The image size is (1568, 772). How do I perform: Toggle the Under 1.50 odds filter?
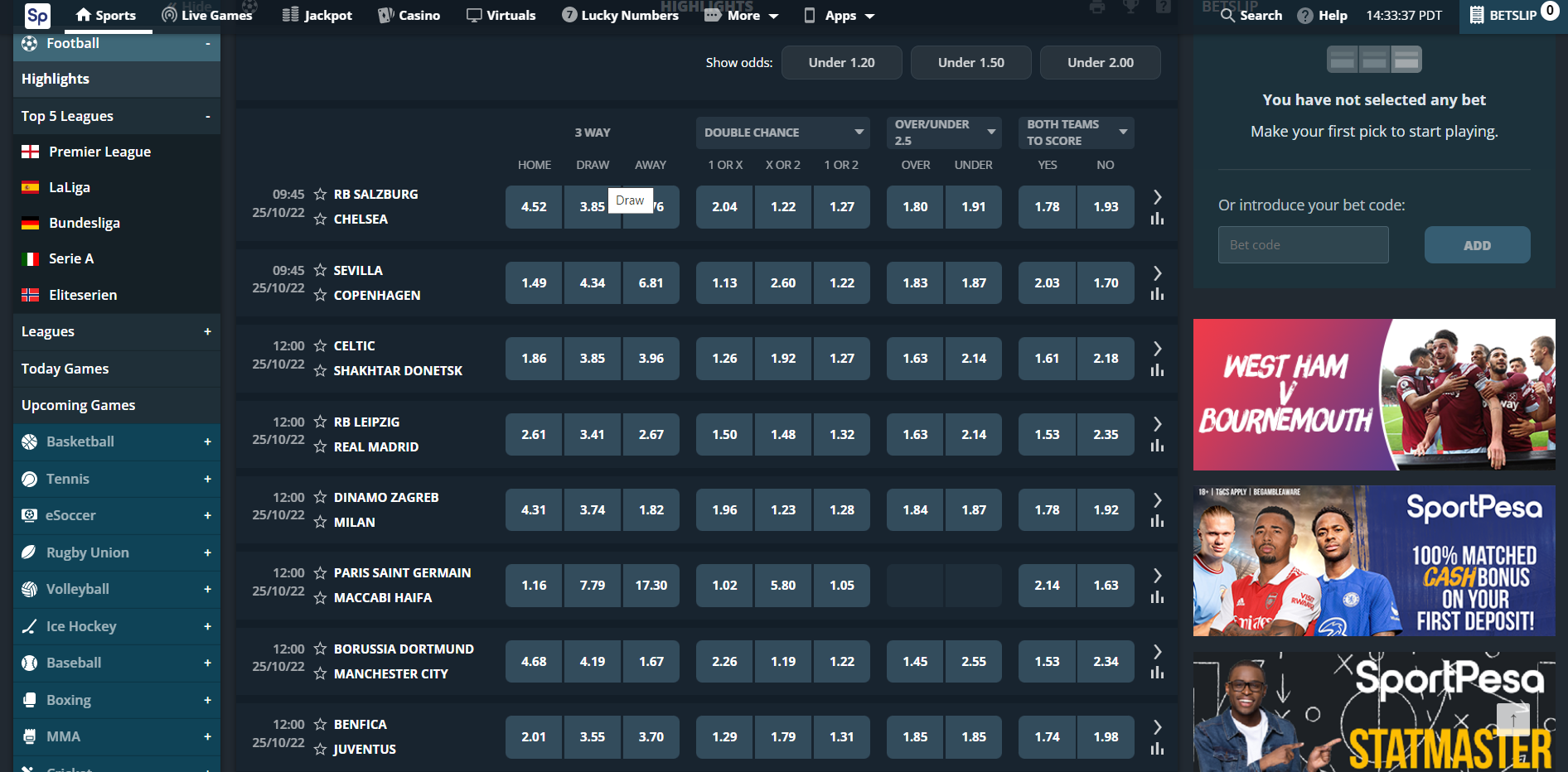tap(970, 63)
